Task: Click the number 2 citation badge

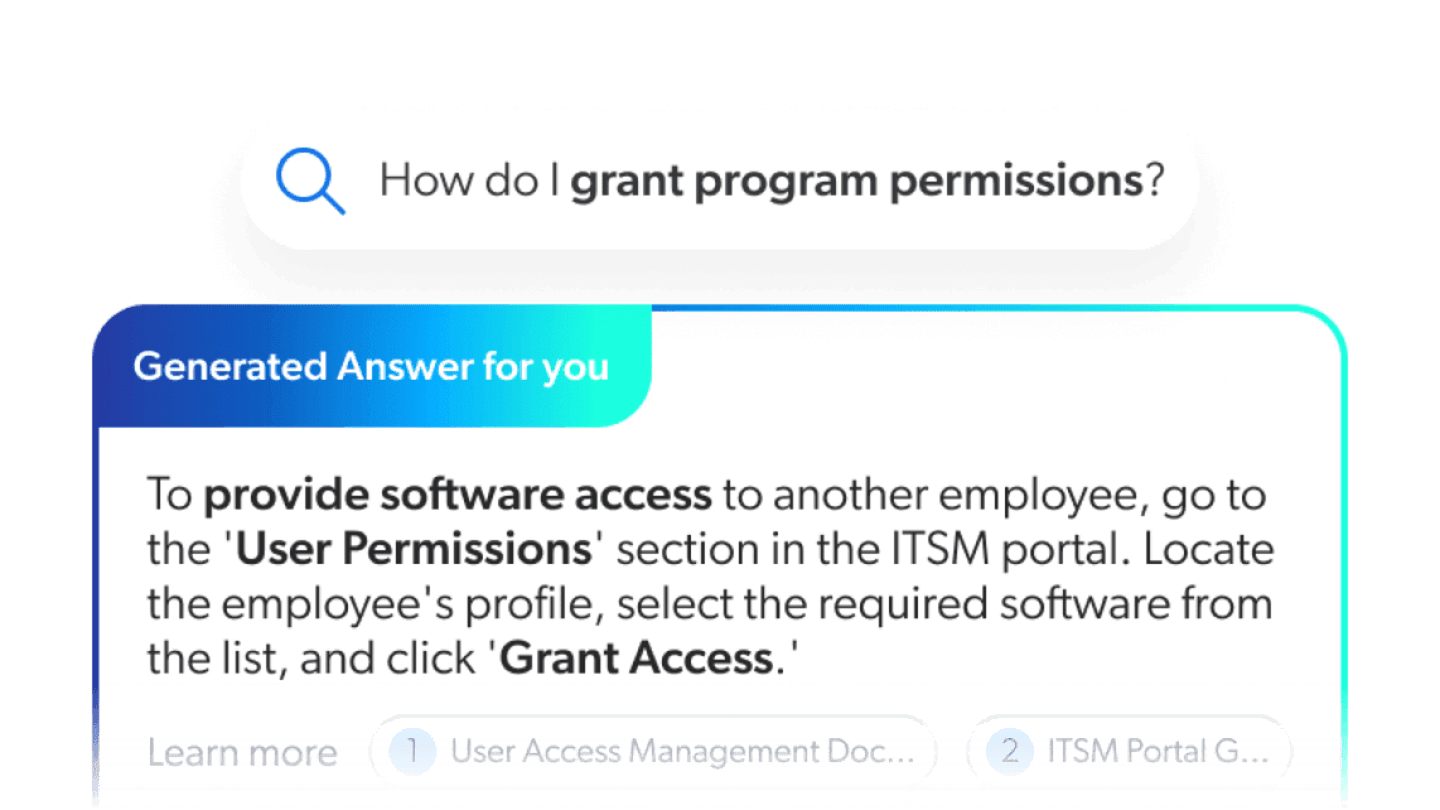Action: 1009,751
